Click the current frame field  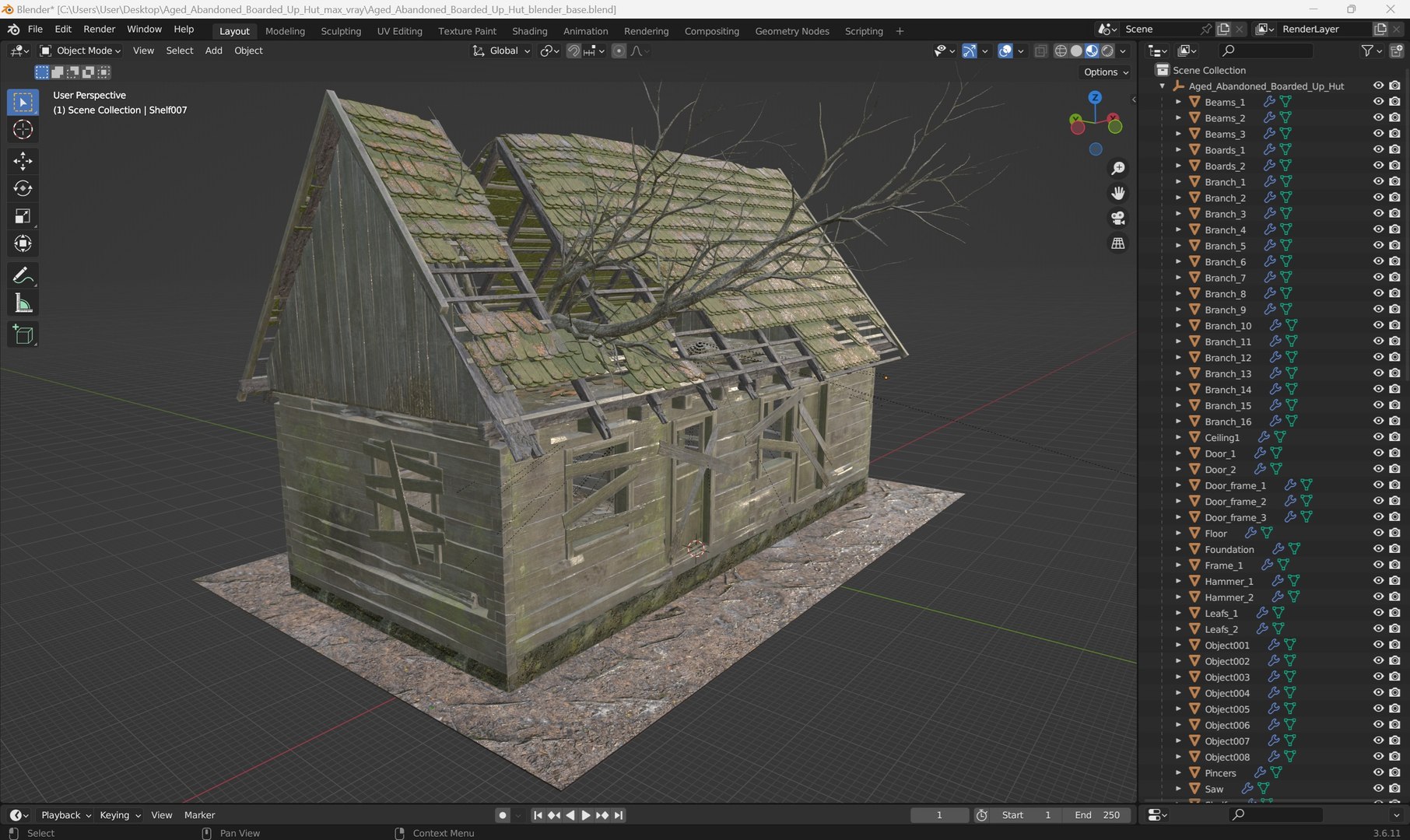pyautogui.click(x=939, y=815)
